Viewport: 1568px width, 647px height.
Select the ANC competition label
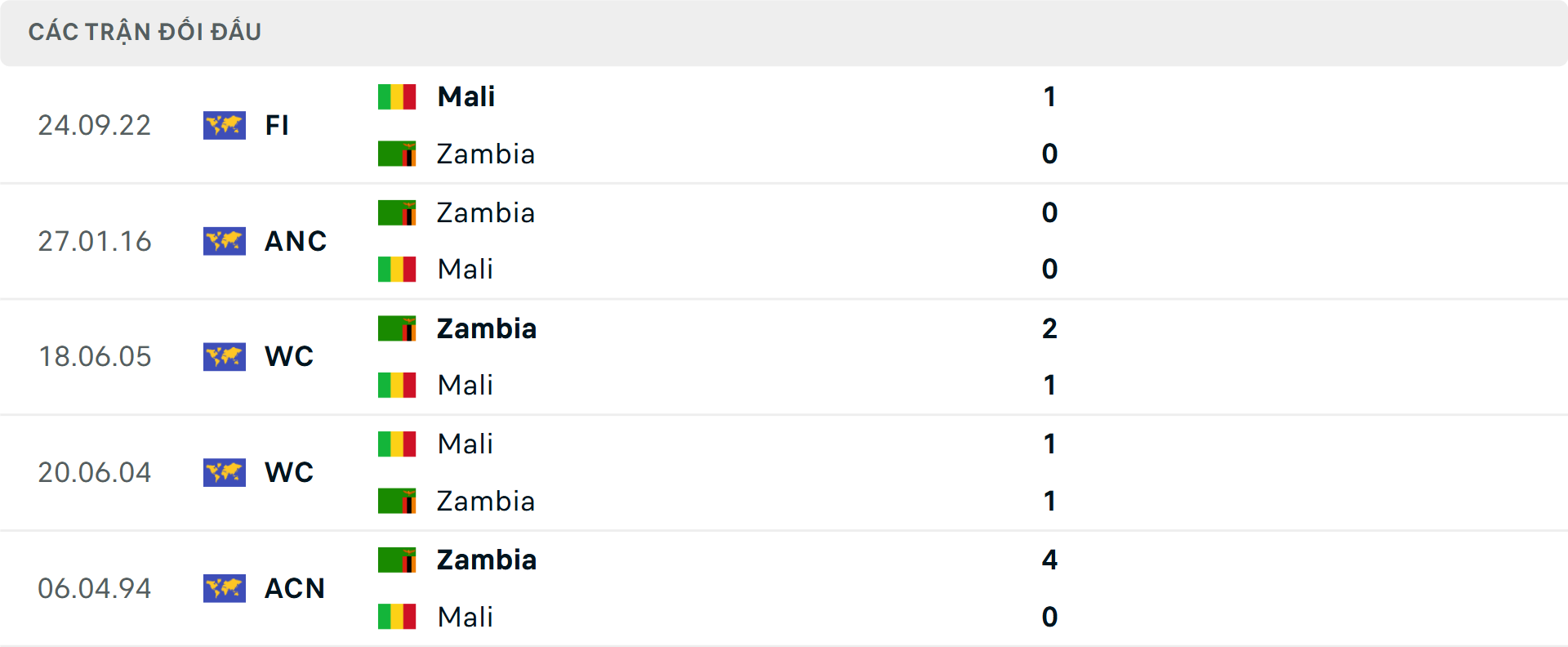click(296, 241)
